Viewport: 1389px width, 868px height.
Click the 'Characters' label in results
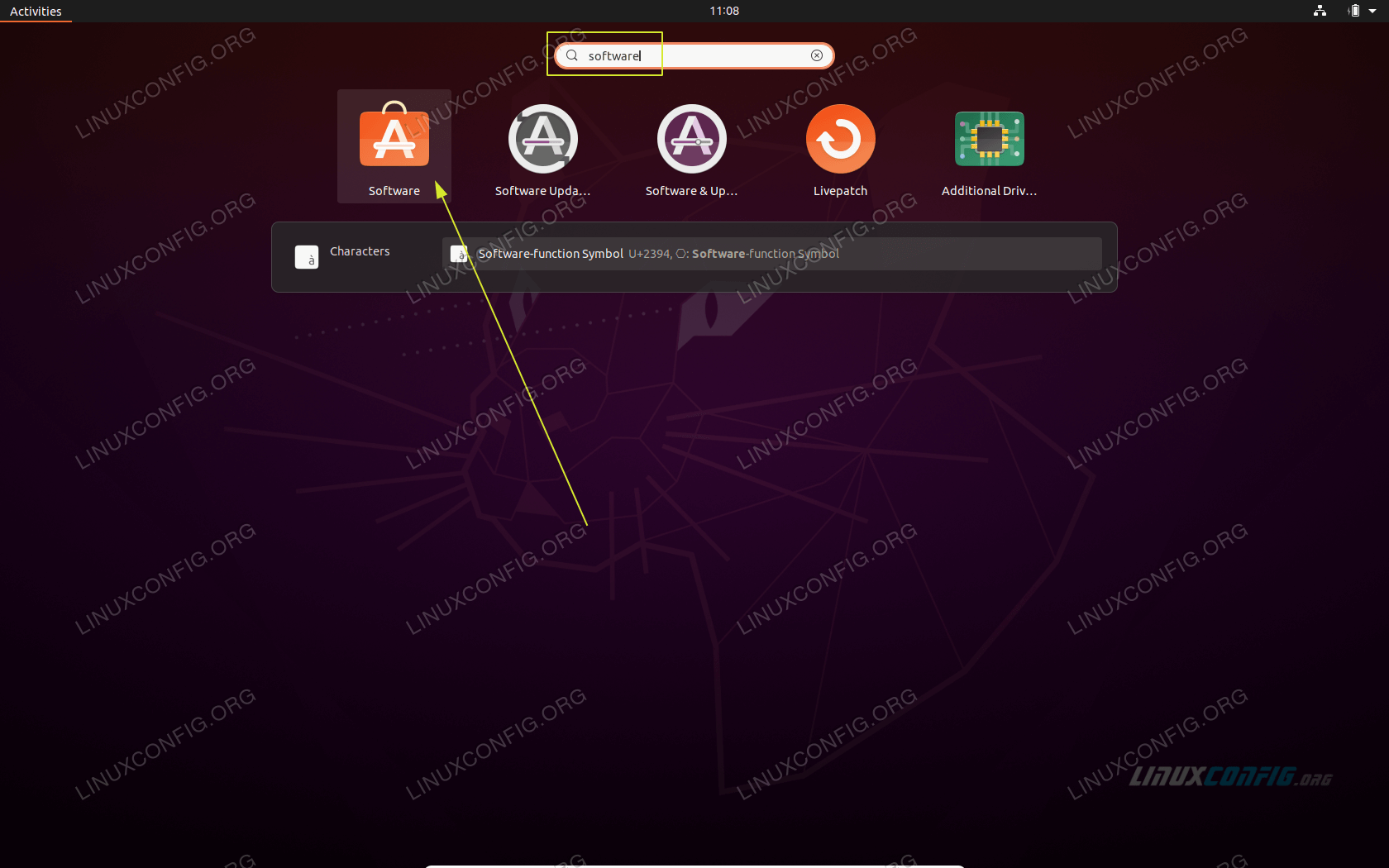point(360,251)
